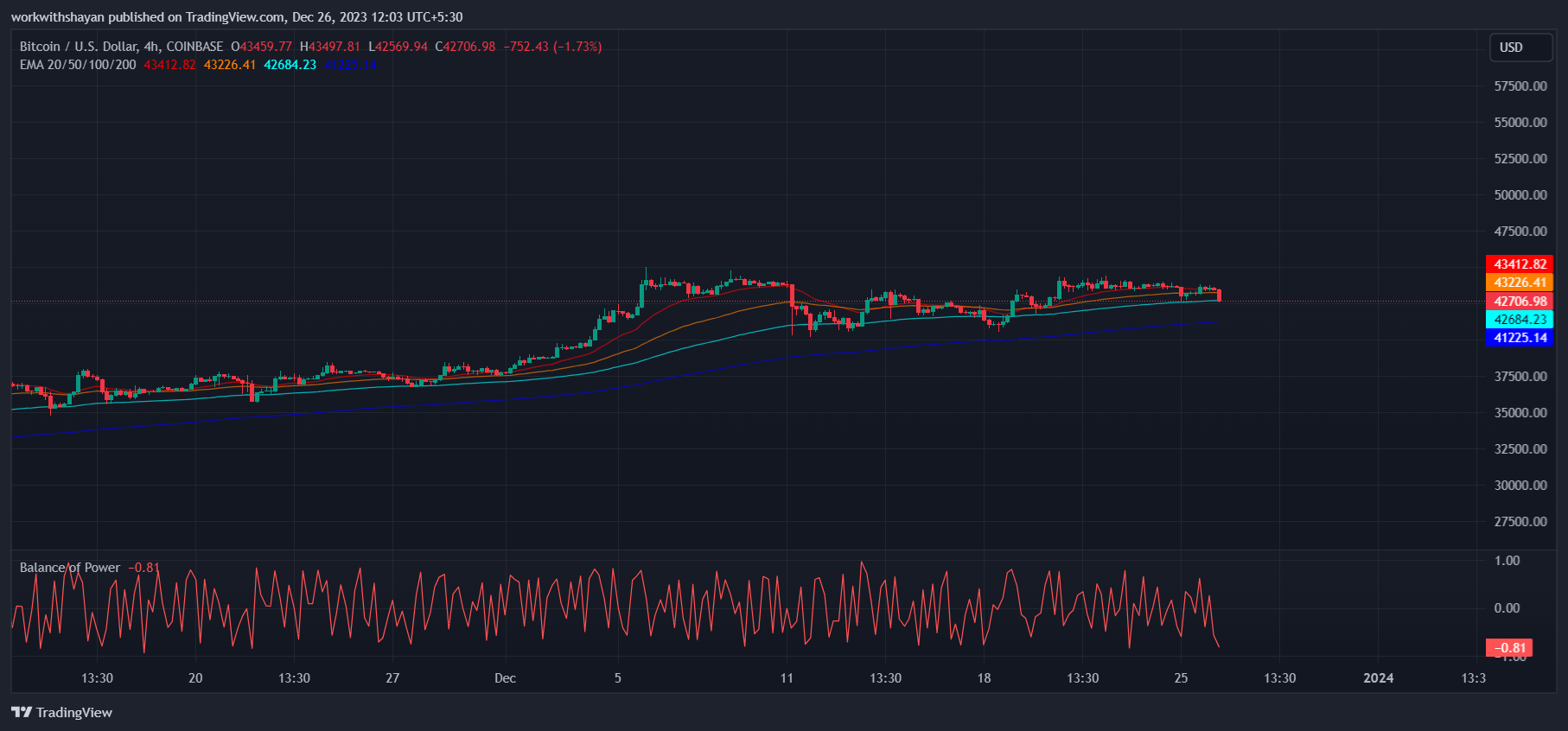Click the 2024 label on time axis
1568x731 pixels.
(x=1379, y=678)
